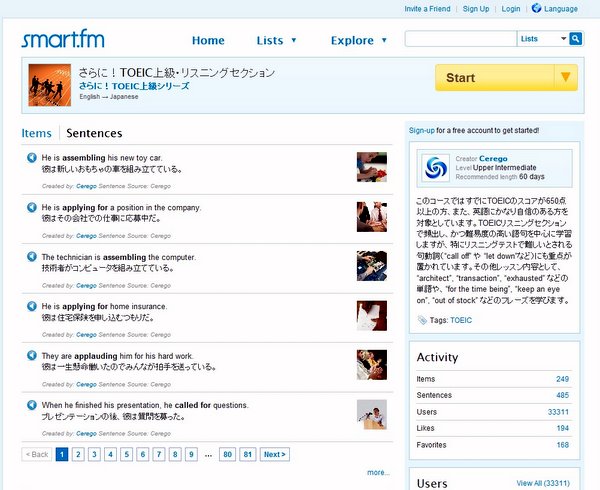Image resolution: width=600 pixels, height=490 pixels.
Task: Open the presentation speaker thumbnail
Action: point(372,415)
